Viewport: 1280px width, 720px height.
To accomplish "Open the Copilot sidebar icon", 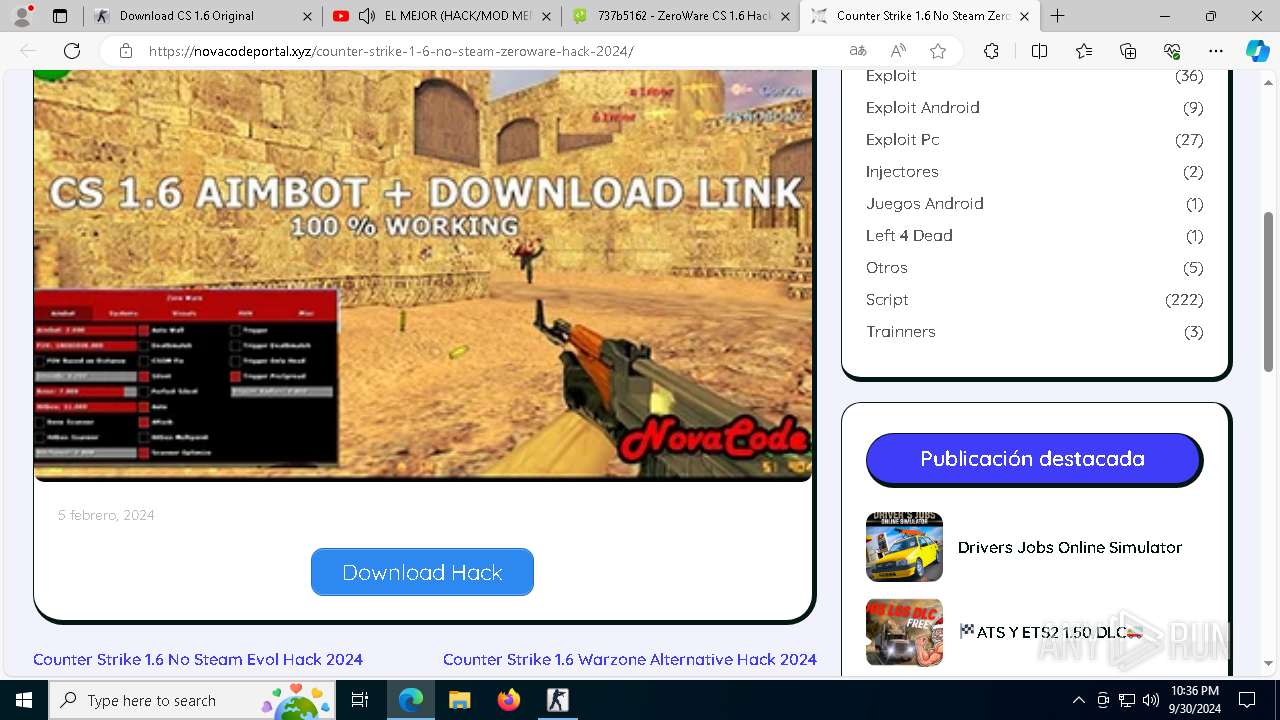I will click(1257, 51).
